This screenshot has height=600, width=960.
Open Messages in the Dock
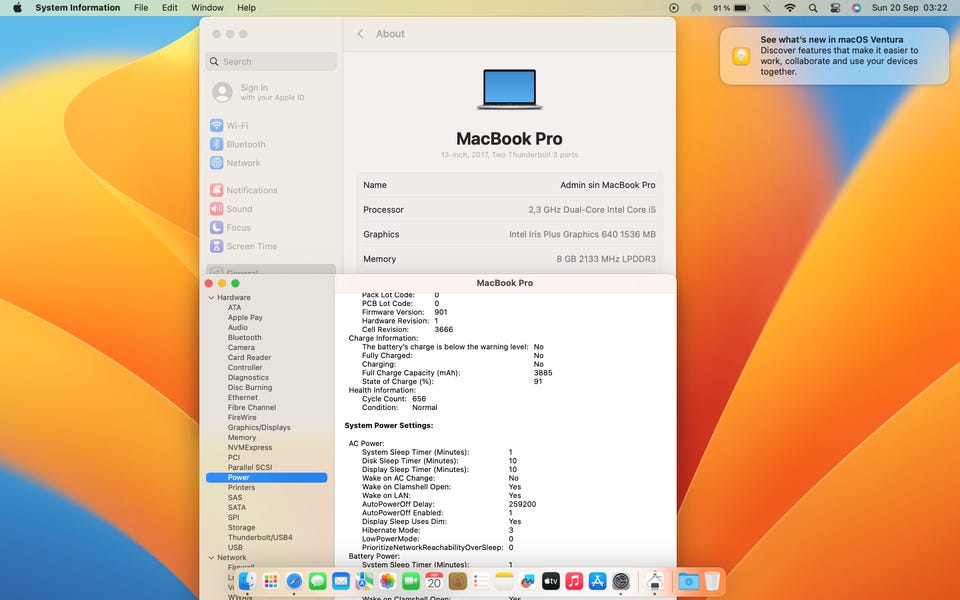tap(317, 581)
